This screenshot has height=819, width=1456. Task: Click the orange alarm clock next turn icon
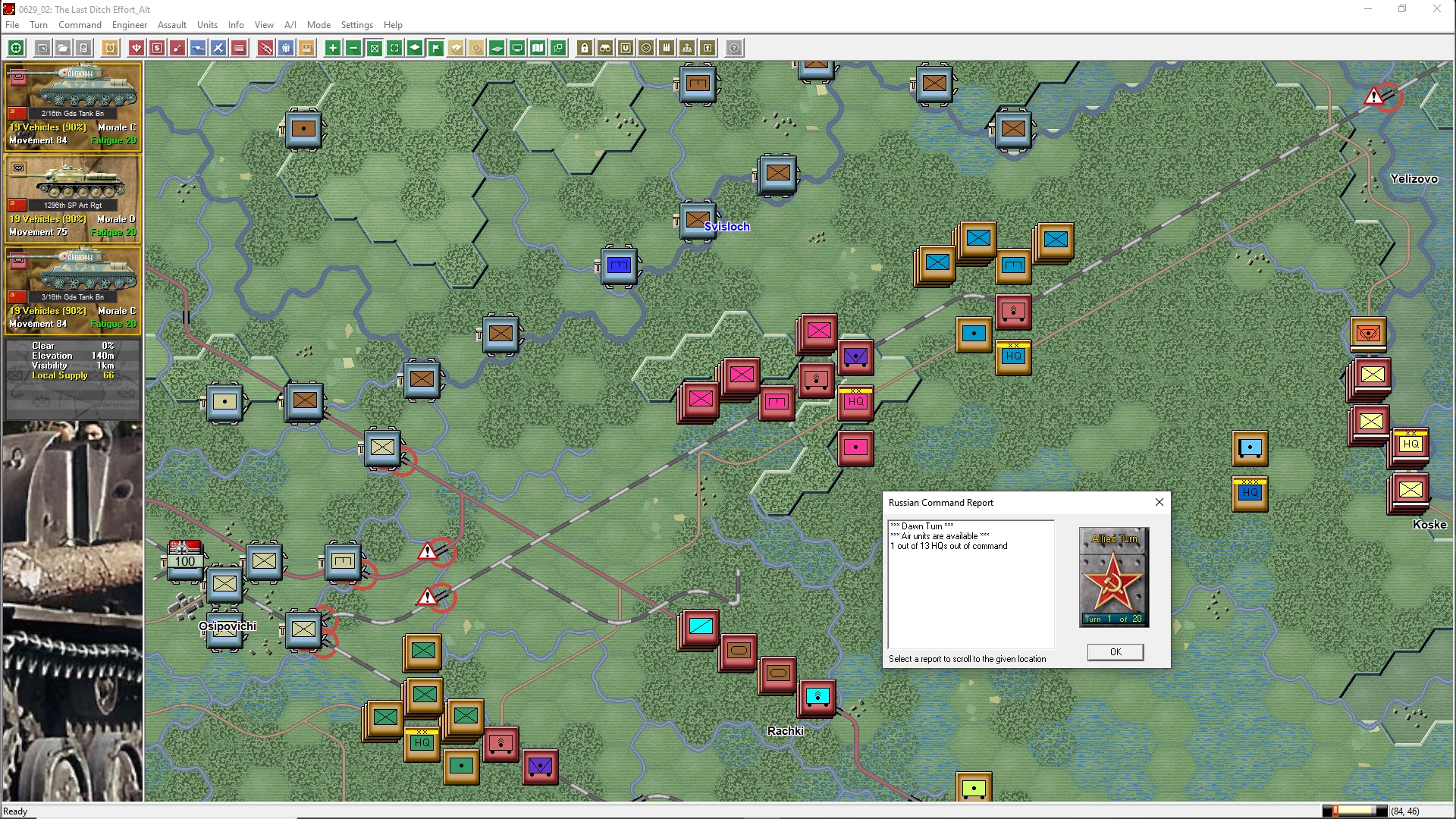tap(110, 49)
